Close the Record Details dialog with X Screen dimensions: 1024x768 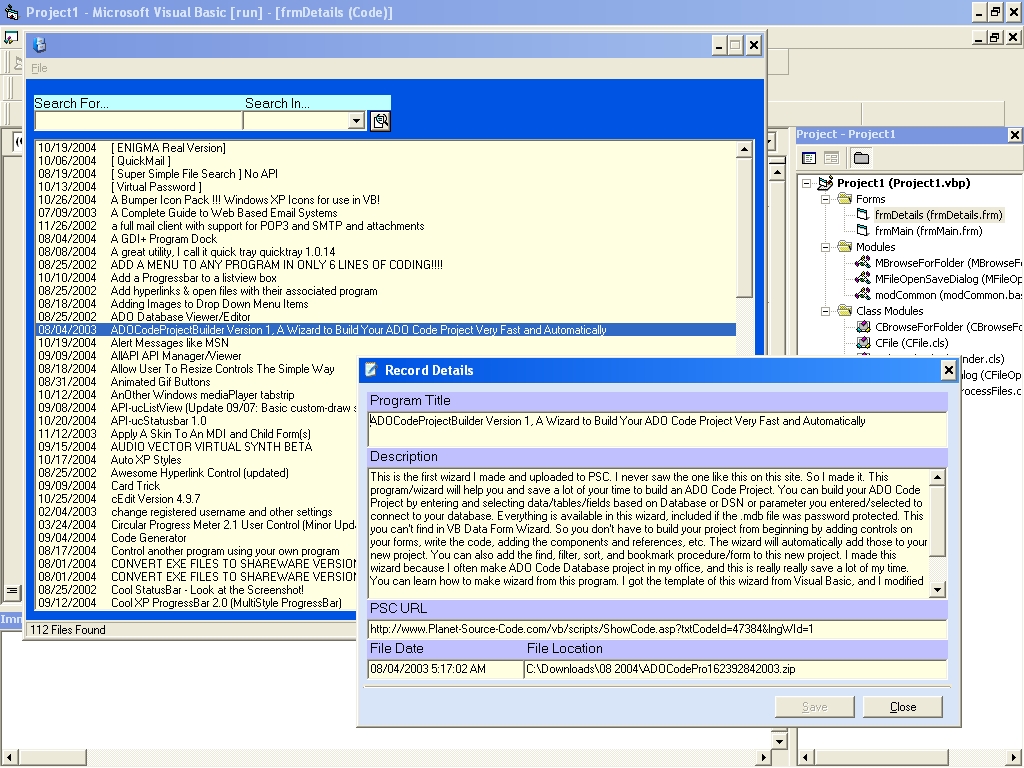click(948, 370)
